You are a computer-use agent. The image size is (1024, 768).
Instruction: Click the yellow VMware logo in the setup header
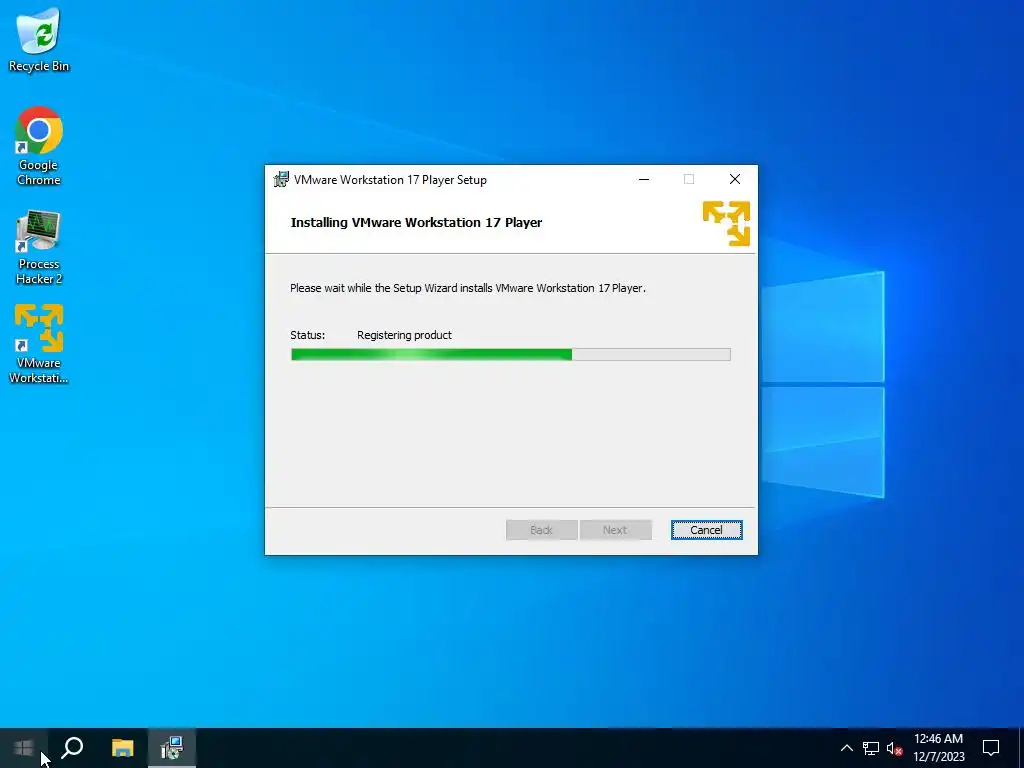726,223
